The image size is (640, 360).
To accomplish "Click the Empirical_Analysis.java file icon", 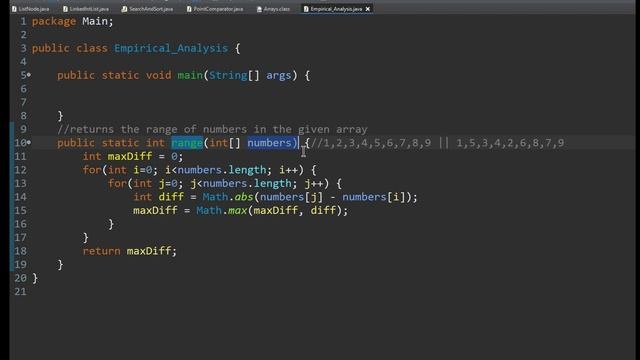I will click(306, 9).
